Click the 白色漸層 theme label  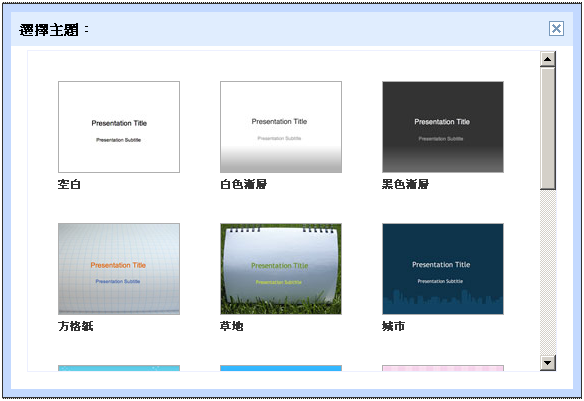[244, 184]
